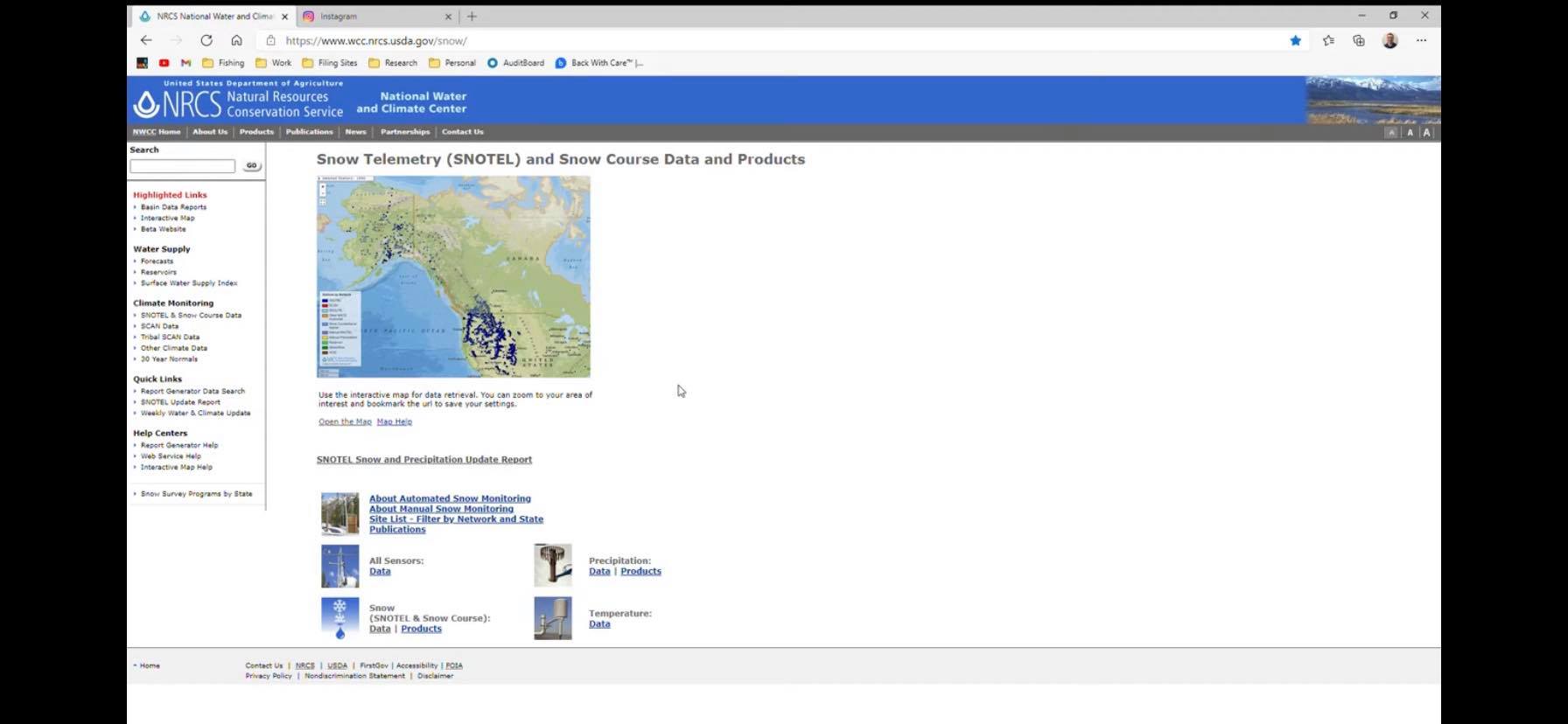Open the Publications menu item
Image resolution: width=1568 pixels, height=724 pixels.
tap(309, 132)
